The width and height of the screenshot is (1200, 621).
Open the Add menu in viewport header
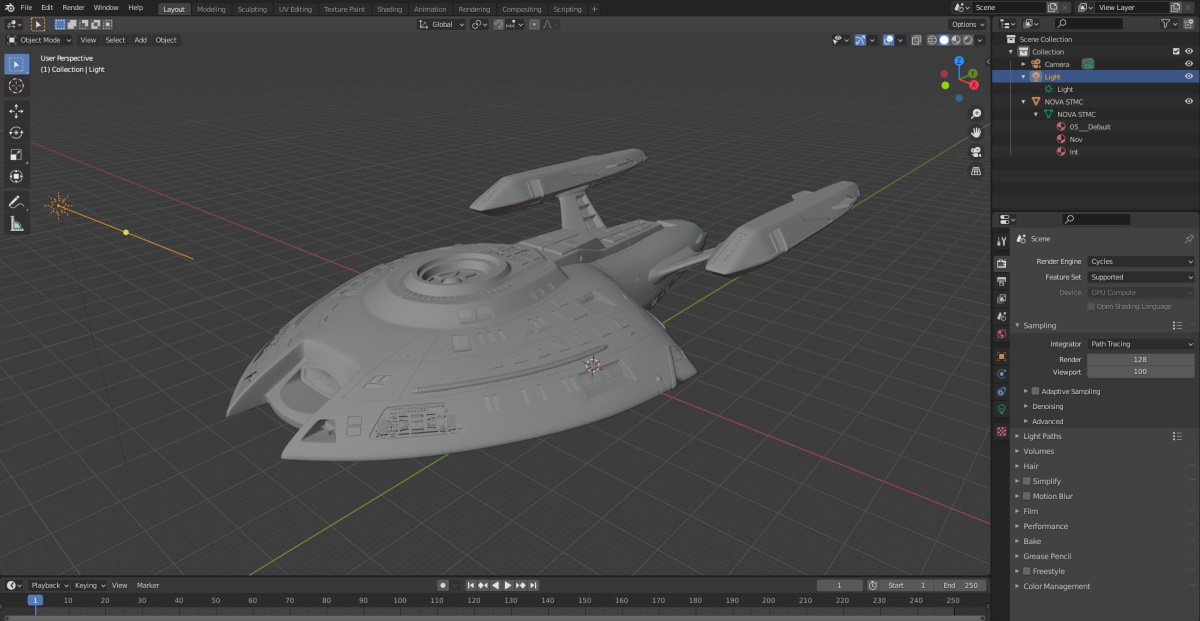point(140,40)
